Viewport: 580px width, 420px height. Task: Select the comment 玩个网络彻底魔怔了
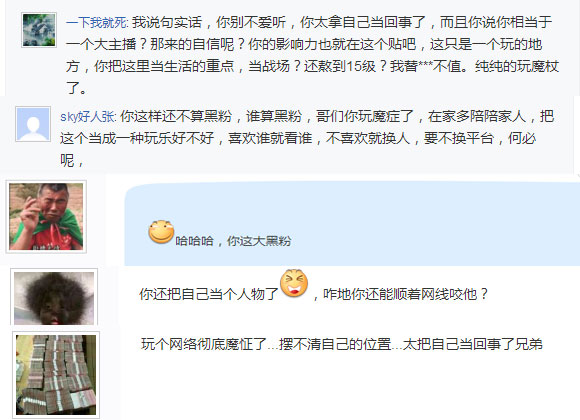point(204,344)
